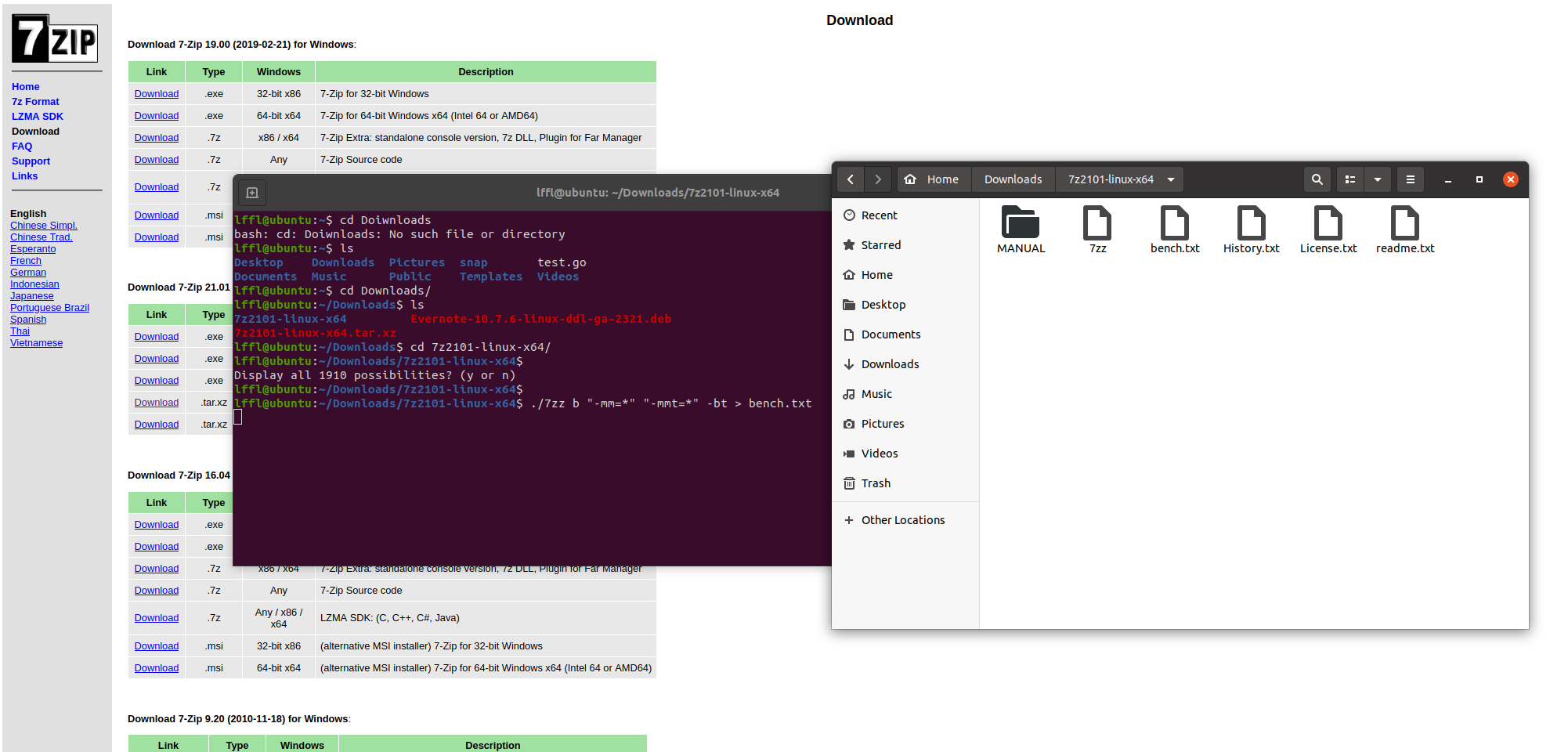Screen dimensions: 1568x752
Task: Open the FAQ page on the 7-Zip site
Action: point(21,146)
